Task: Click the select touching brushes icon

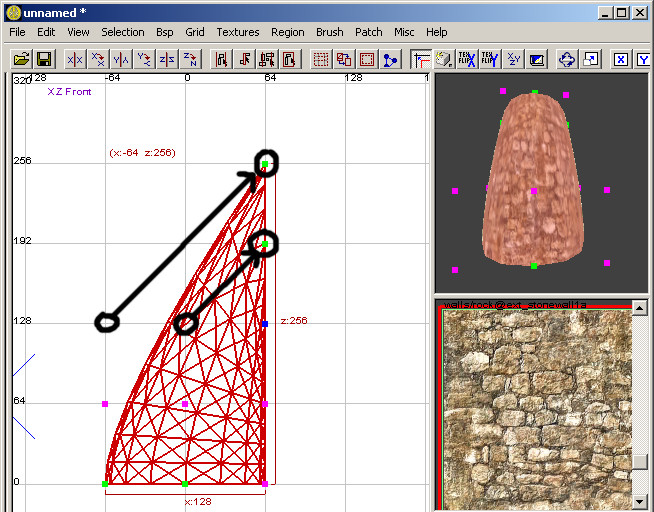Action: [245, 60]
